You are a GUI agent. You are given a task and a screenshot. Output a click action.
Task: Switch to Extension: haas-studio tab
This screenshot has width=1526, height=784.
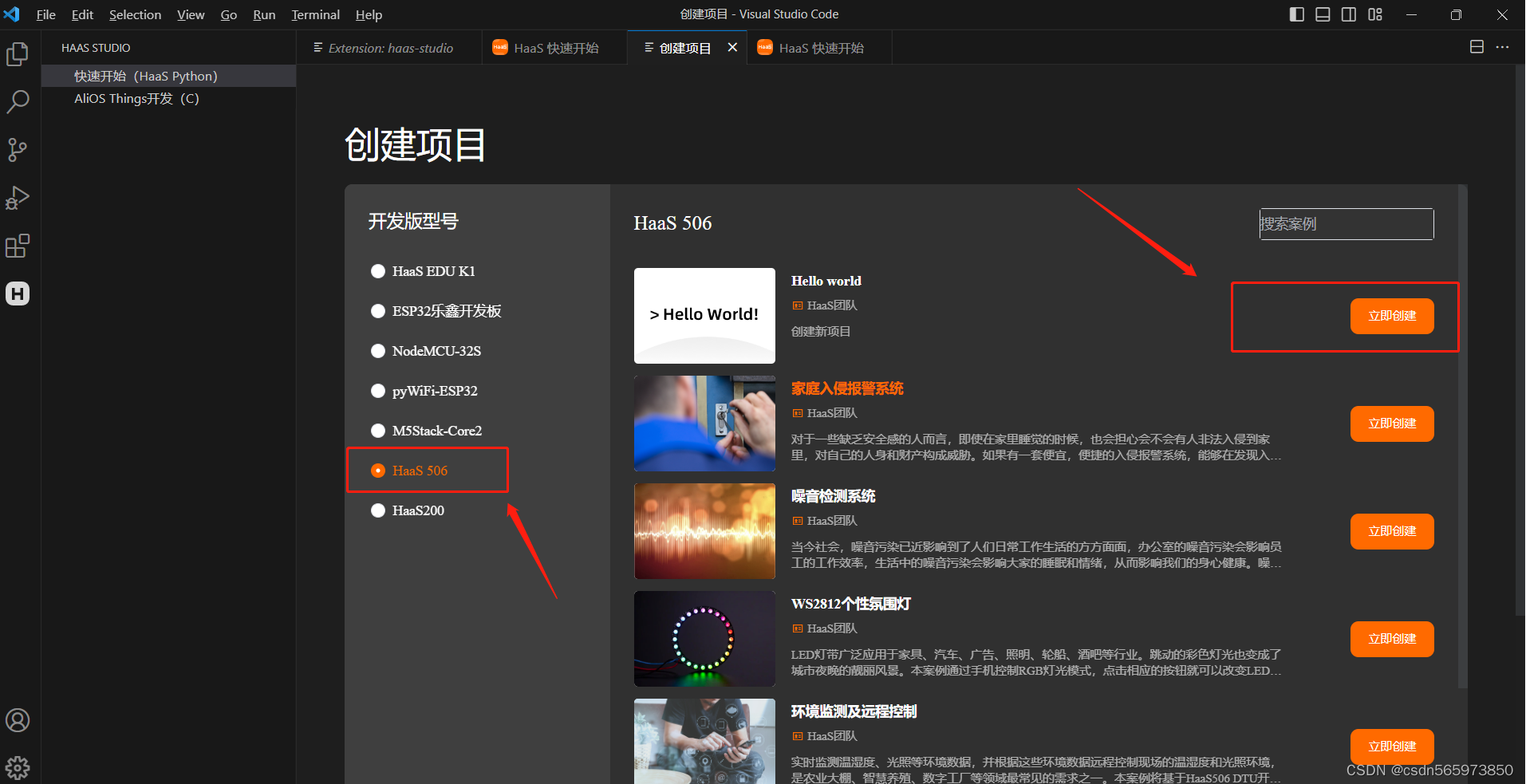coord(389,48)
